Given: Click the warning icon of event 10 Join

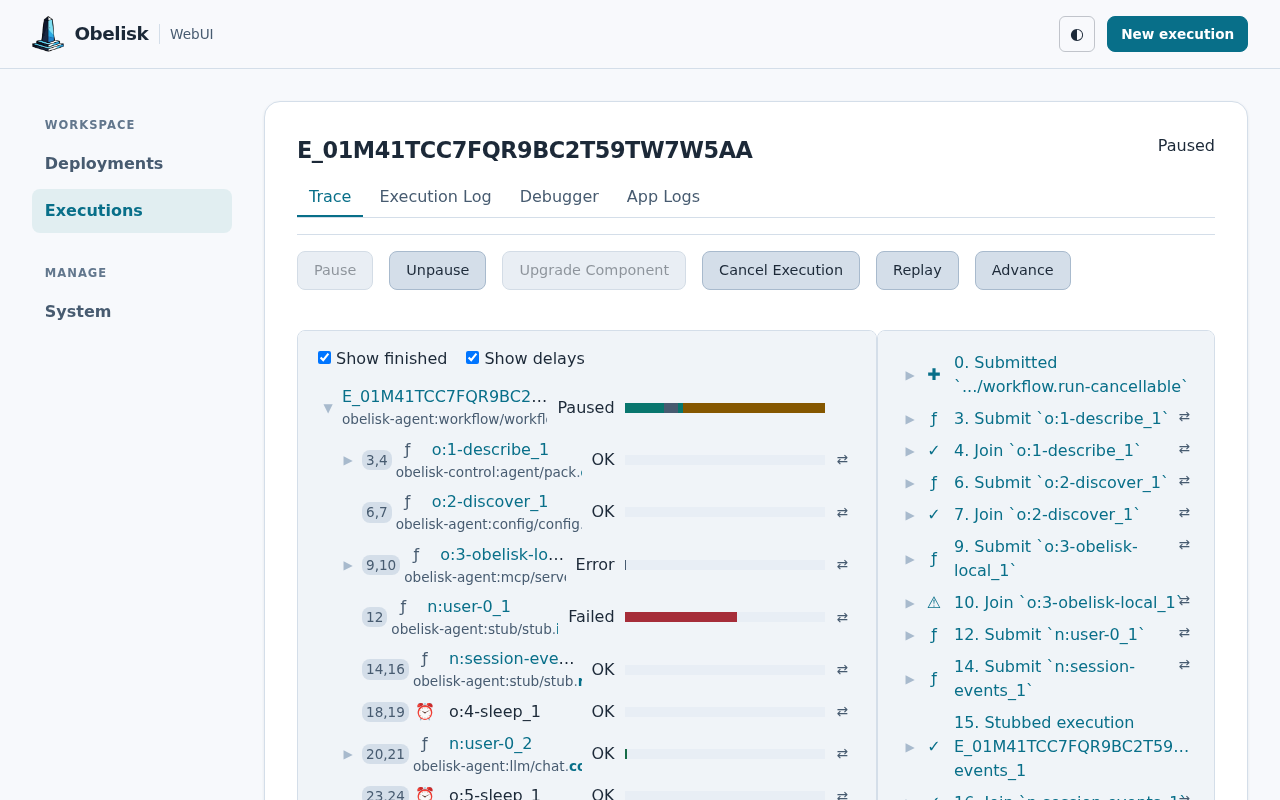Looking at the screenshot, I should [x=934, y=602].
